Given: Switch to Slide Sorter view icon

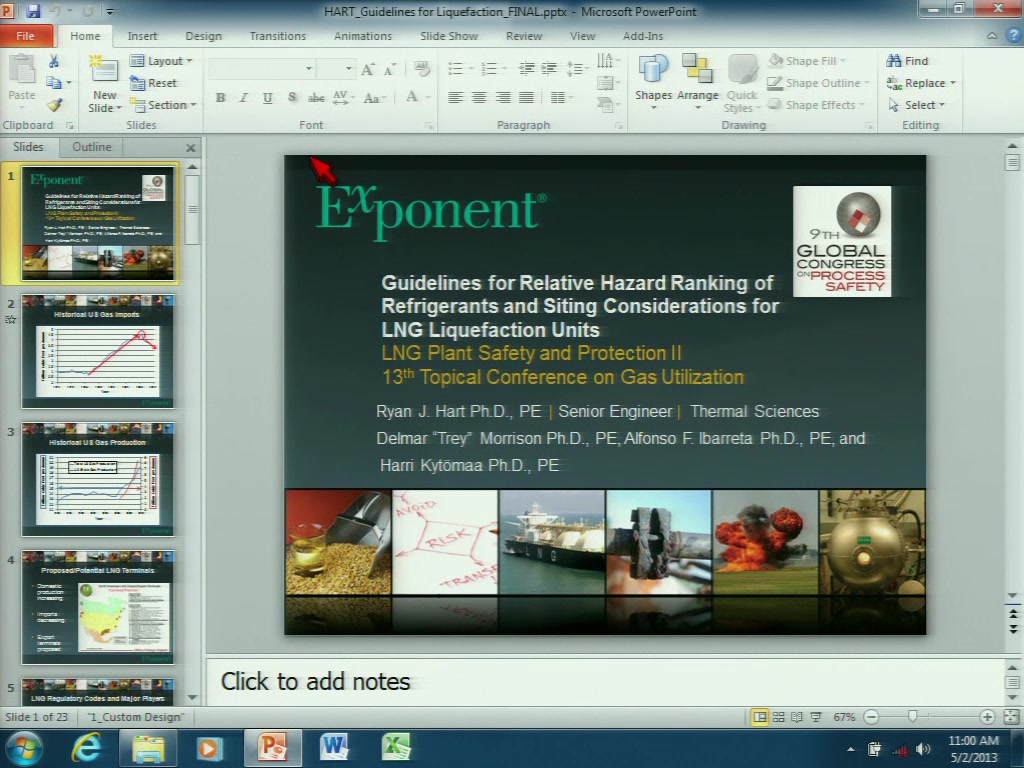Looking at the screenshot, I should tap(778, 717).
